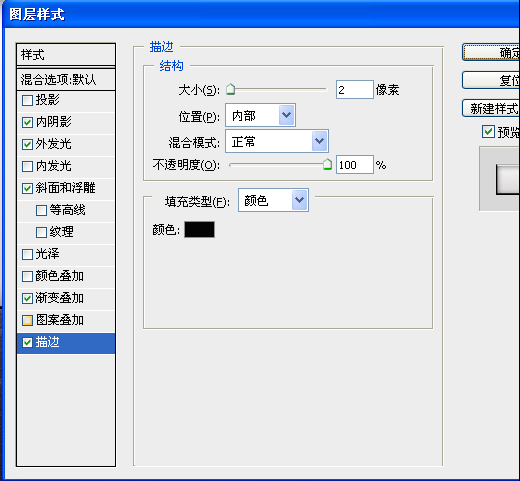Click the 大小 size value field
Viewport: 520px width, 481px height.
click(355, 90)
